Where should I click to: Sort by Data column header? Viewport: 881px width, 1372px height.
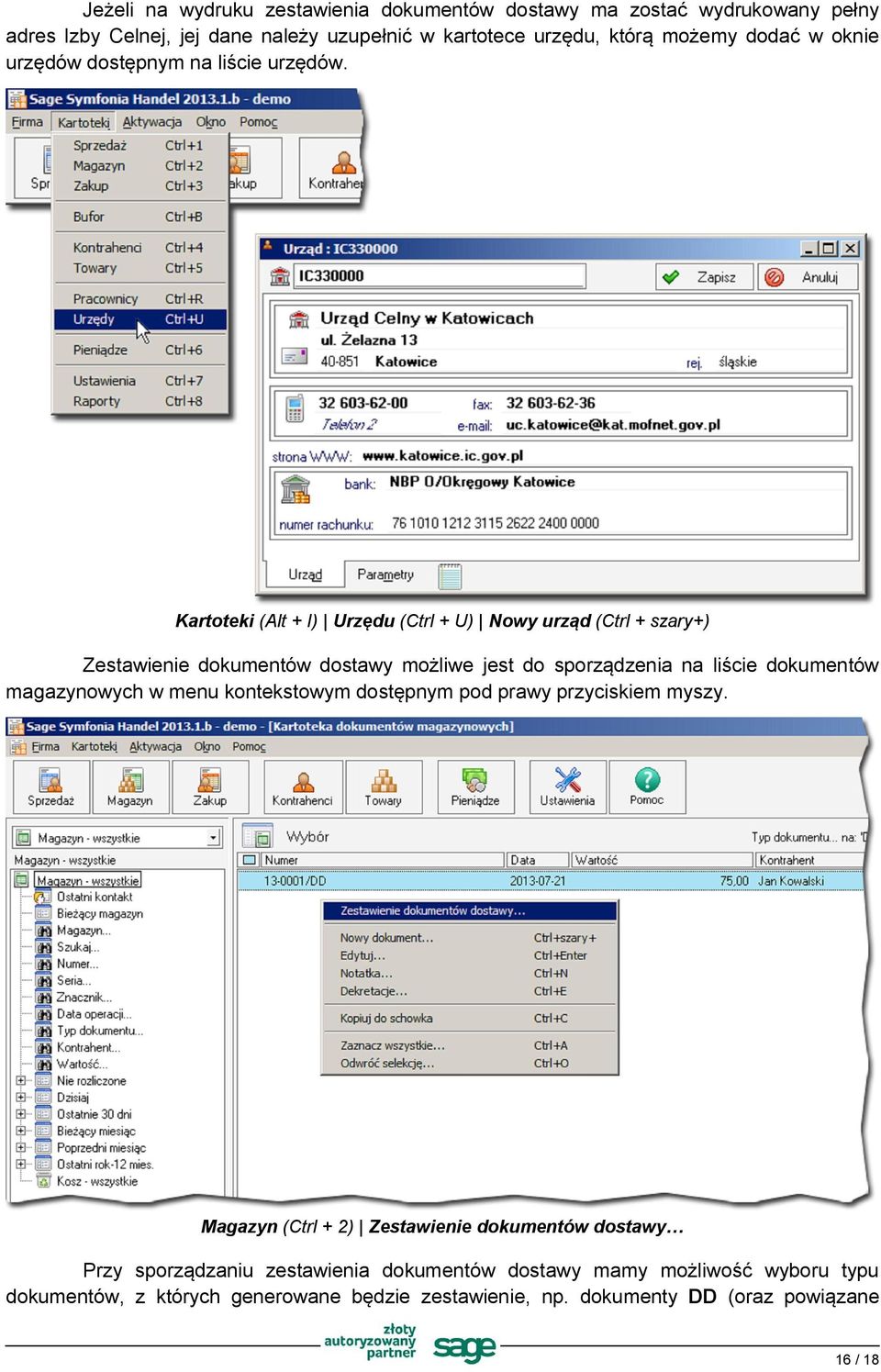[538, 860]
